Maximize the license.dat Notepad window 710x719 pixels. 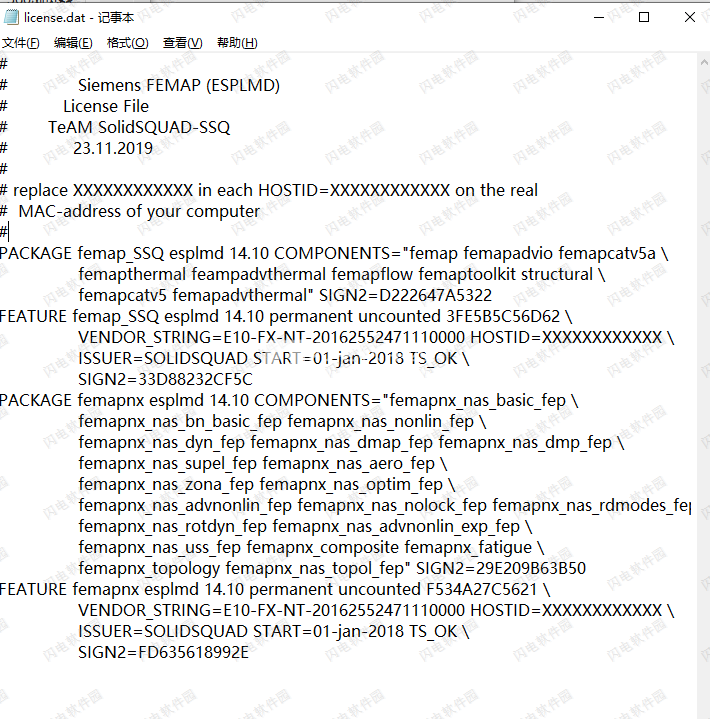pos(644,17)
